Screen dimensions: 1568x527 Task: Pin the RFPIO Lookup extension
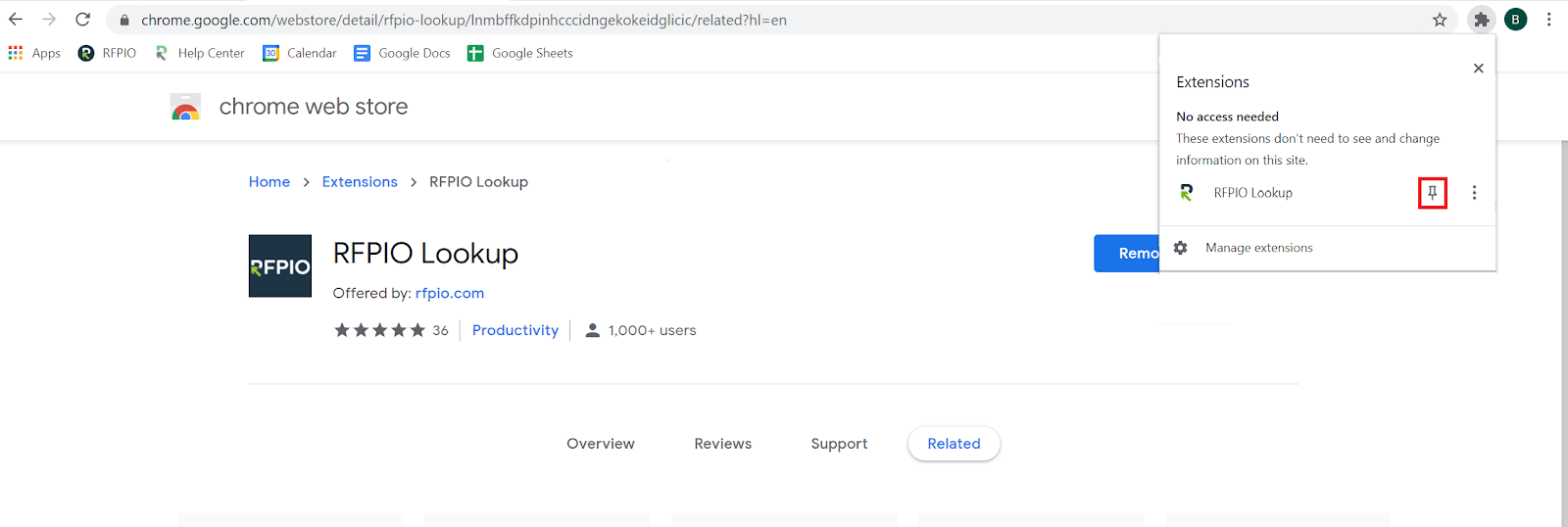pos(1433,193)
